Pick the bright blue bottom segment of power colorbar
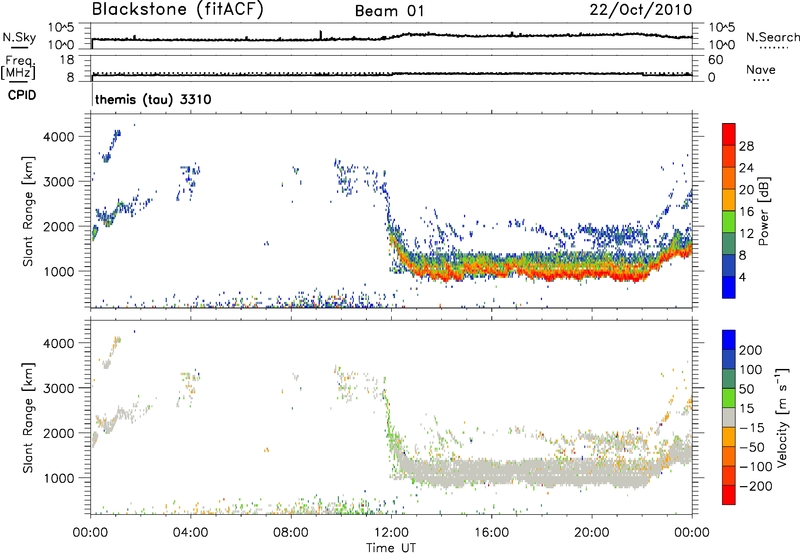The image size is (800, 554). click(x=729, y=288)
